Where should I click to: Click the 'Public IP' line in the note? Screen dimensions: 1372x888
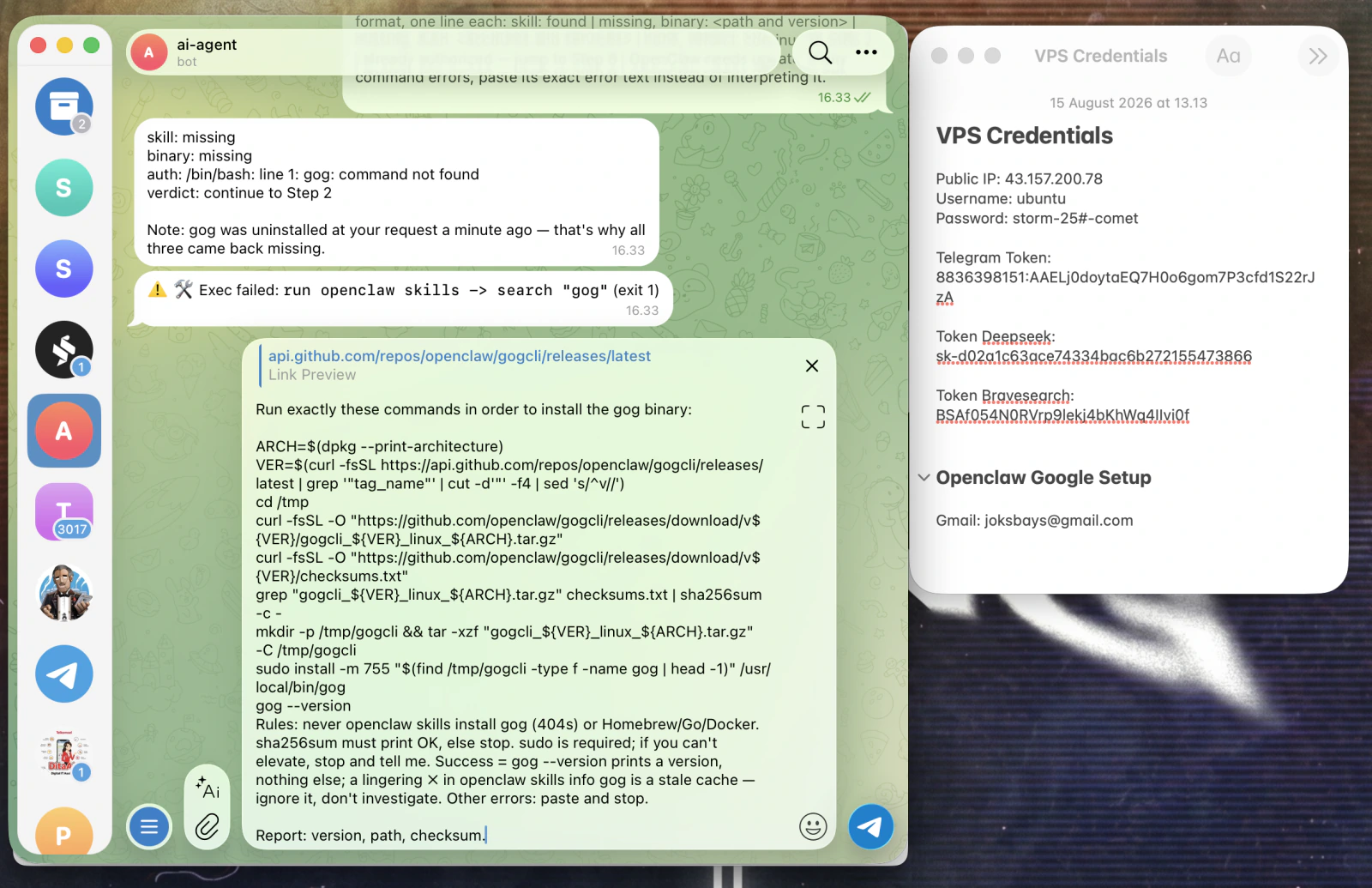pos(1020,179)
